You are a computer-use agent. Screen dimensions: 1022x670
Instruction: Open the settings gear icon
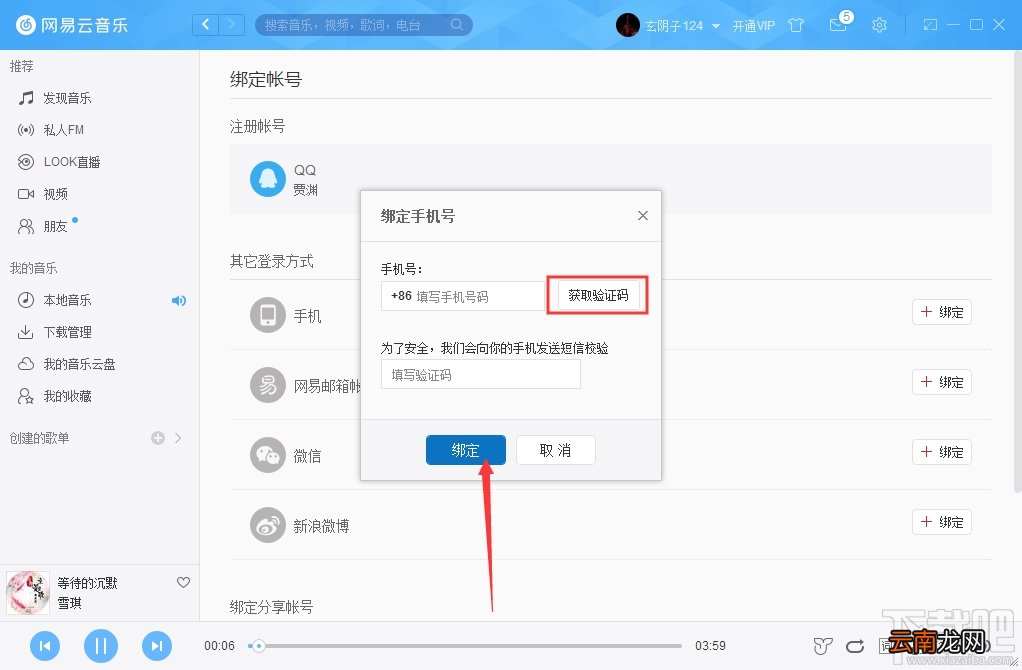pos(879,25)
